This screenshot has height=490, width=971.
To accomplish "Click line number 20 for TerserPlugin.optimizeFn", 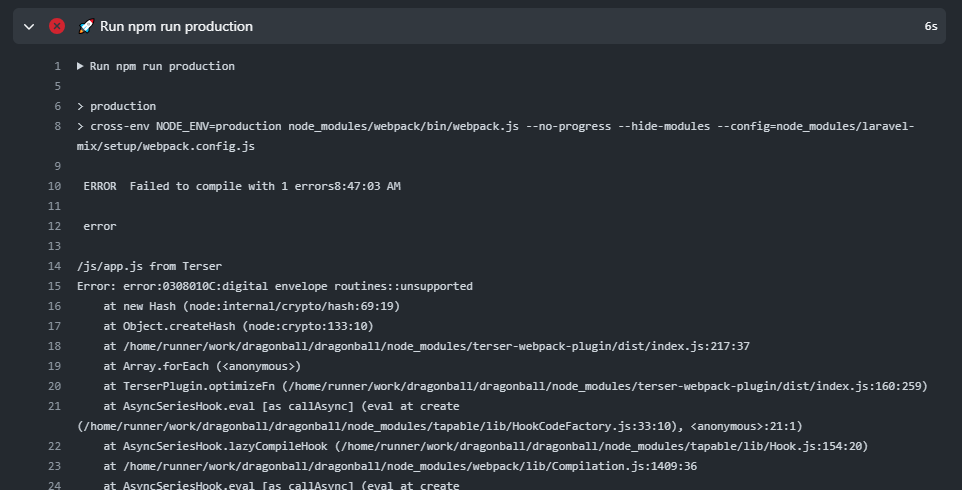I will (x=54, y=386).
